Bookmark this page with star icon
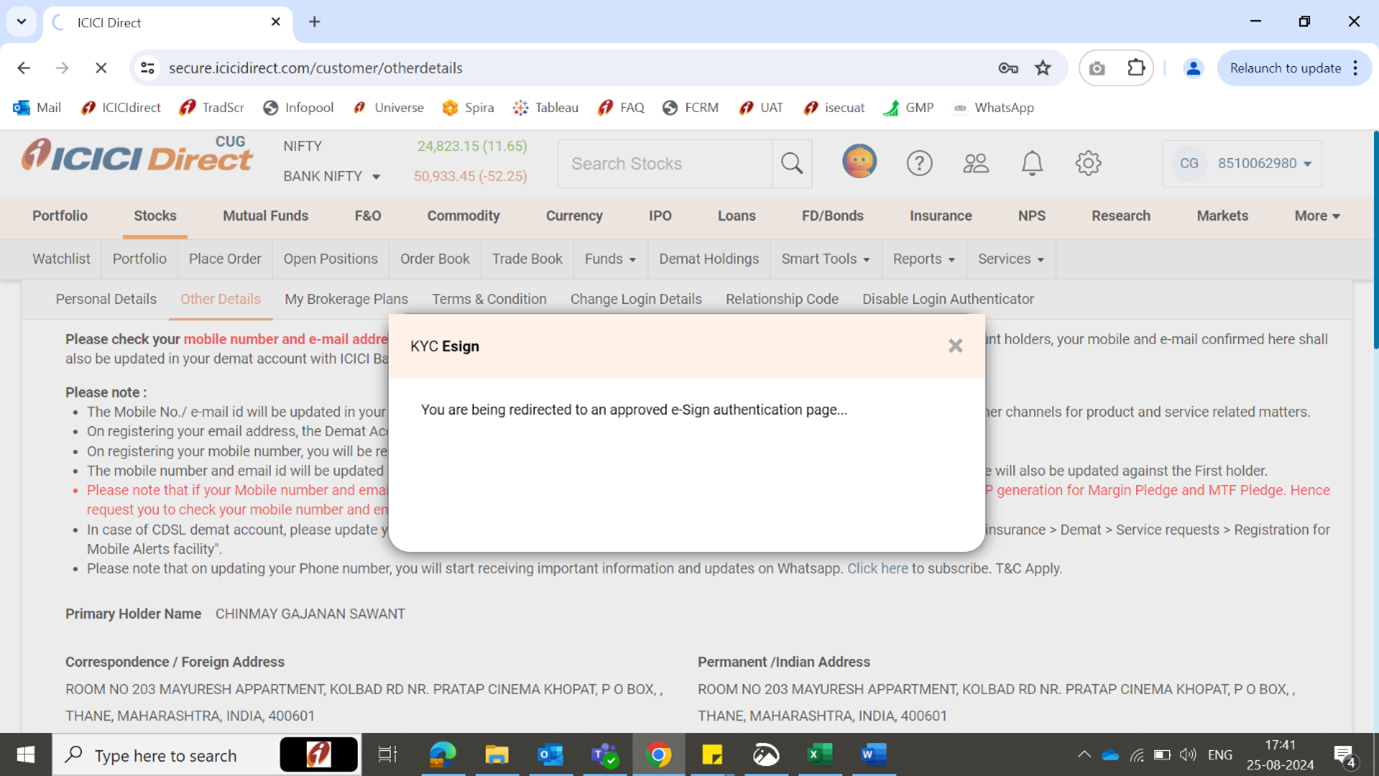Image resolution: width=1379 pixels, height=776 pixels. click(x=1043, y=68)
